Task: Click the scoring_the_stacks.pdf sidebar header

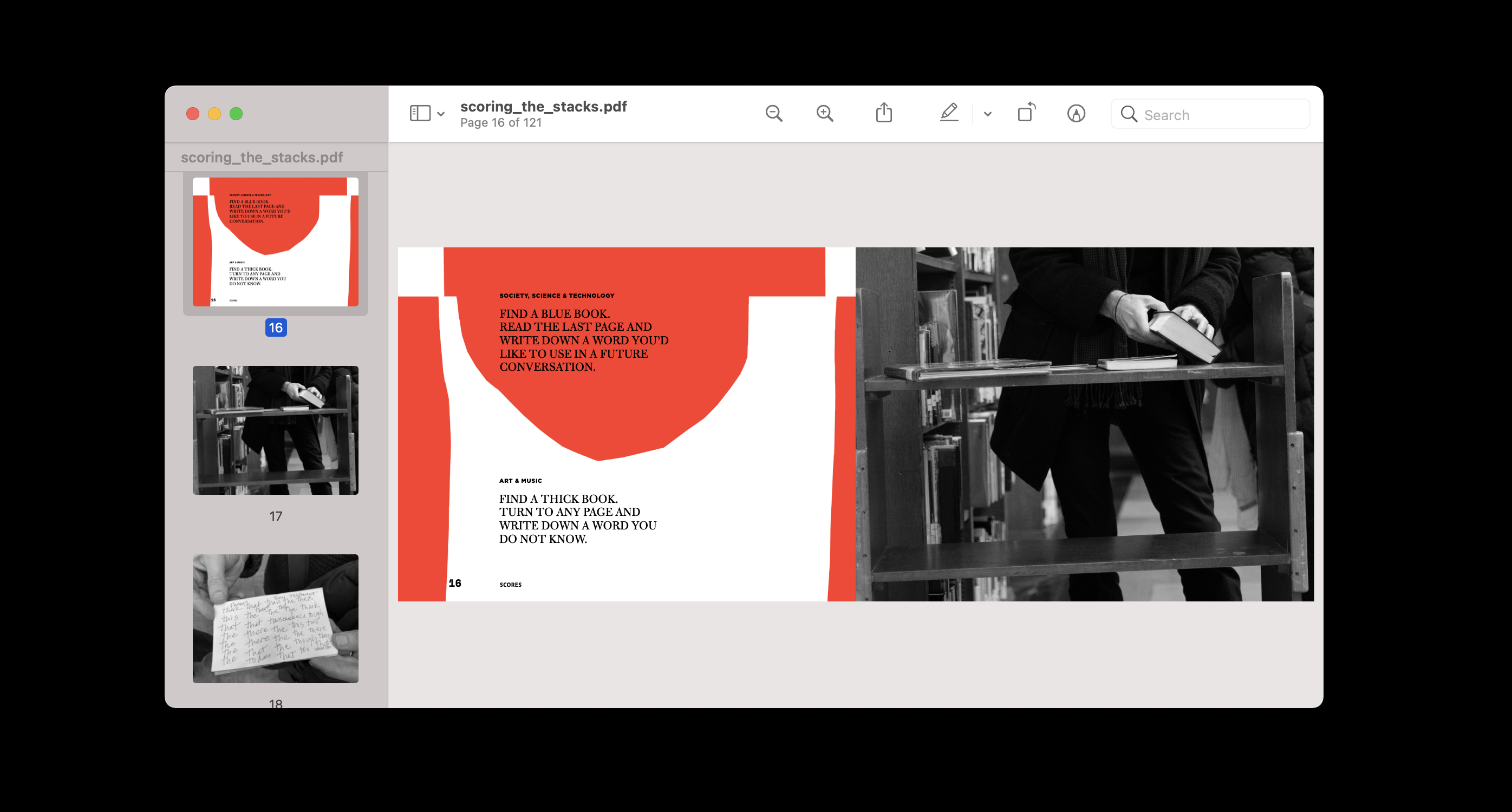Action: point(262,157)
